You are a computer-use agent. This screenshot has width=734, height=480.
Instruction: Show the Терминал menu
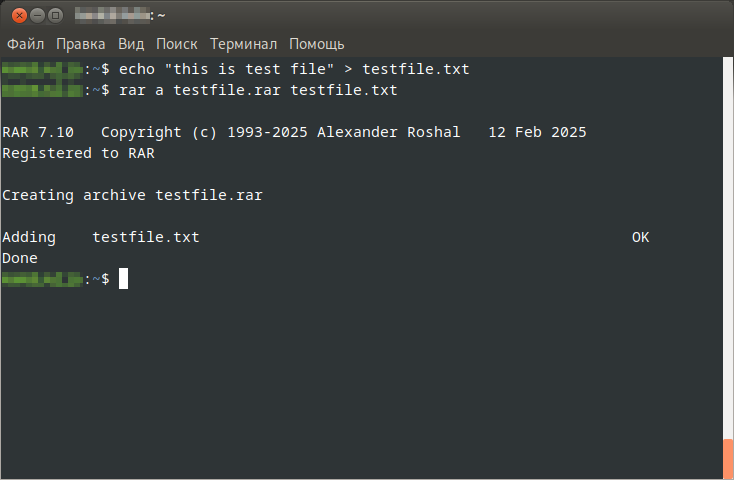pos(243,44)
